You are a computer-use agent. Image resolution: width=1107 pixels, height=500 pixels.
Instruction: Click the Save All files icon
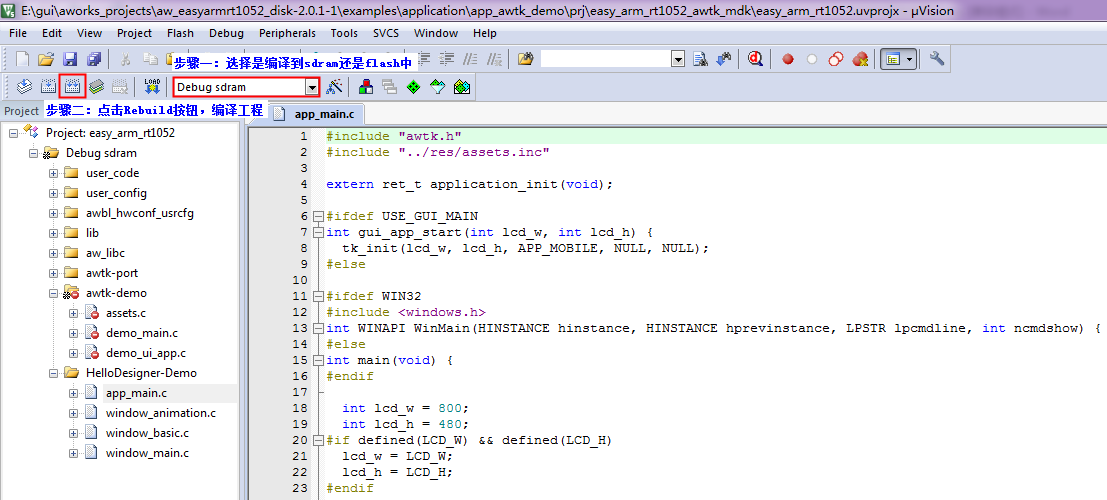click(93, 59)
